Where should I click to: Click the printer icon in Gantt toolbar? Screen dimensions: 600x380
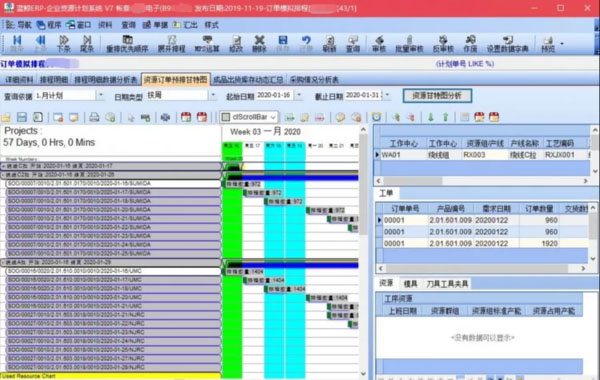tap(94, 117)
